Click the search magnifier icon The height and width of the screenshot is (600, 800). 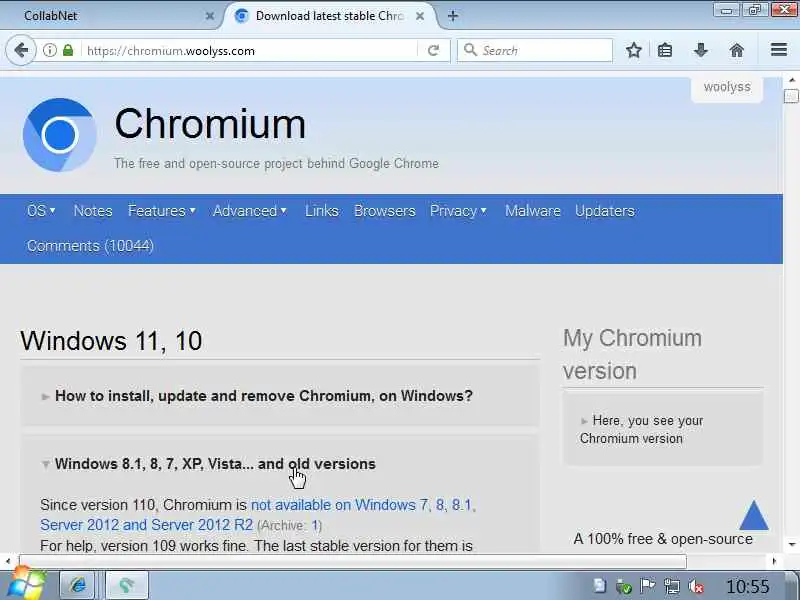coord(470,50)
